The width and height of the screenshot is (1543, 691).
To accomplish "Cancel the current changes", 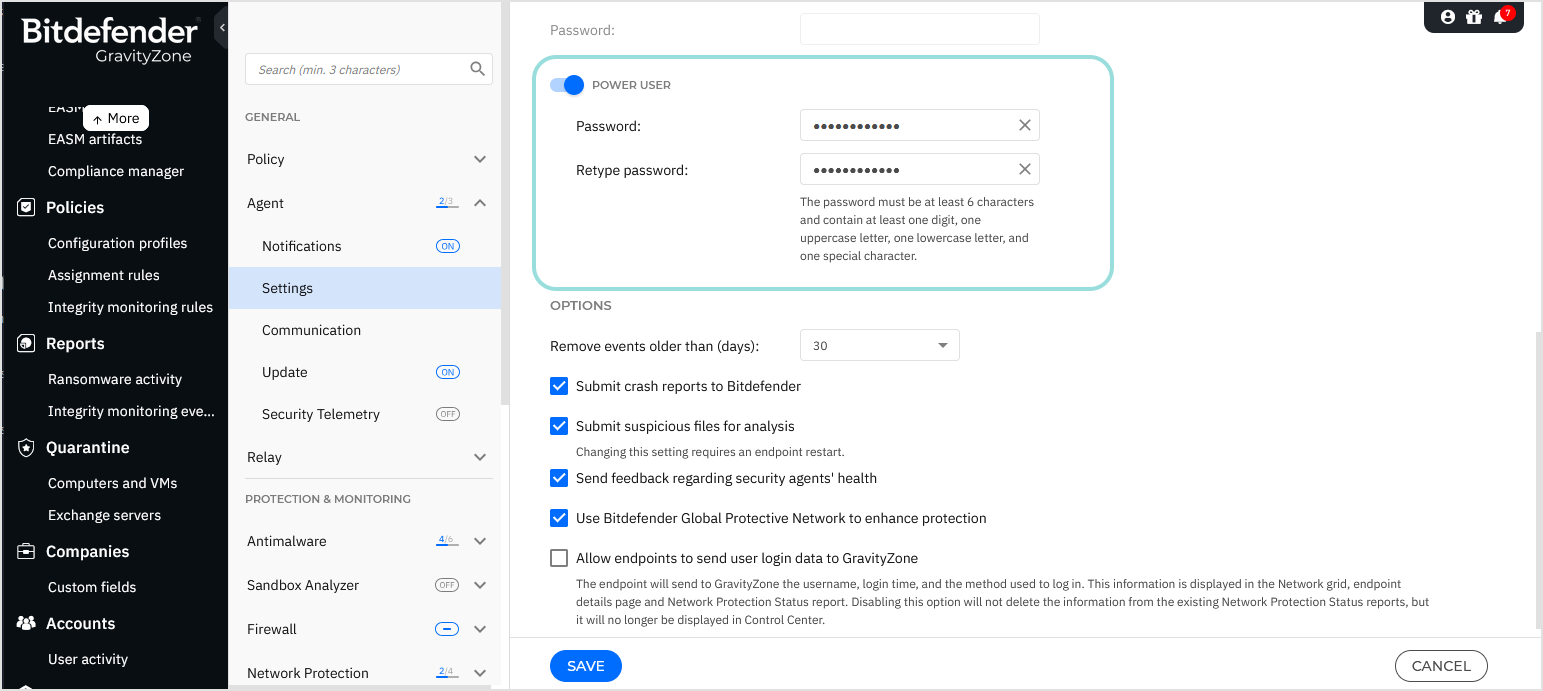I will (1441, 665).
